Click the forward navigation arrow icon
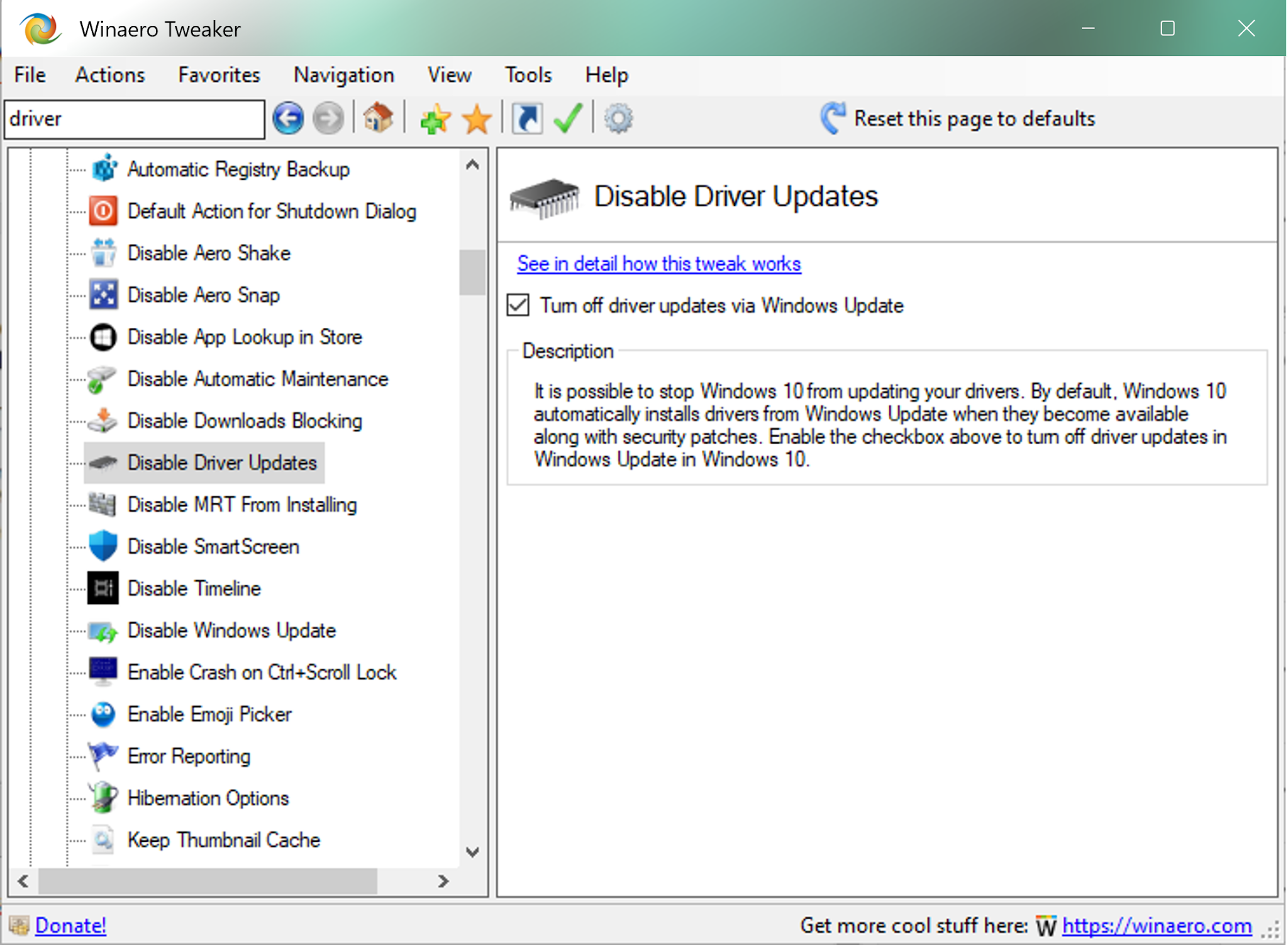This screenshot has width=1288, height=945. click(x=328, y=118)
